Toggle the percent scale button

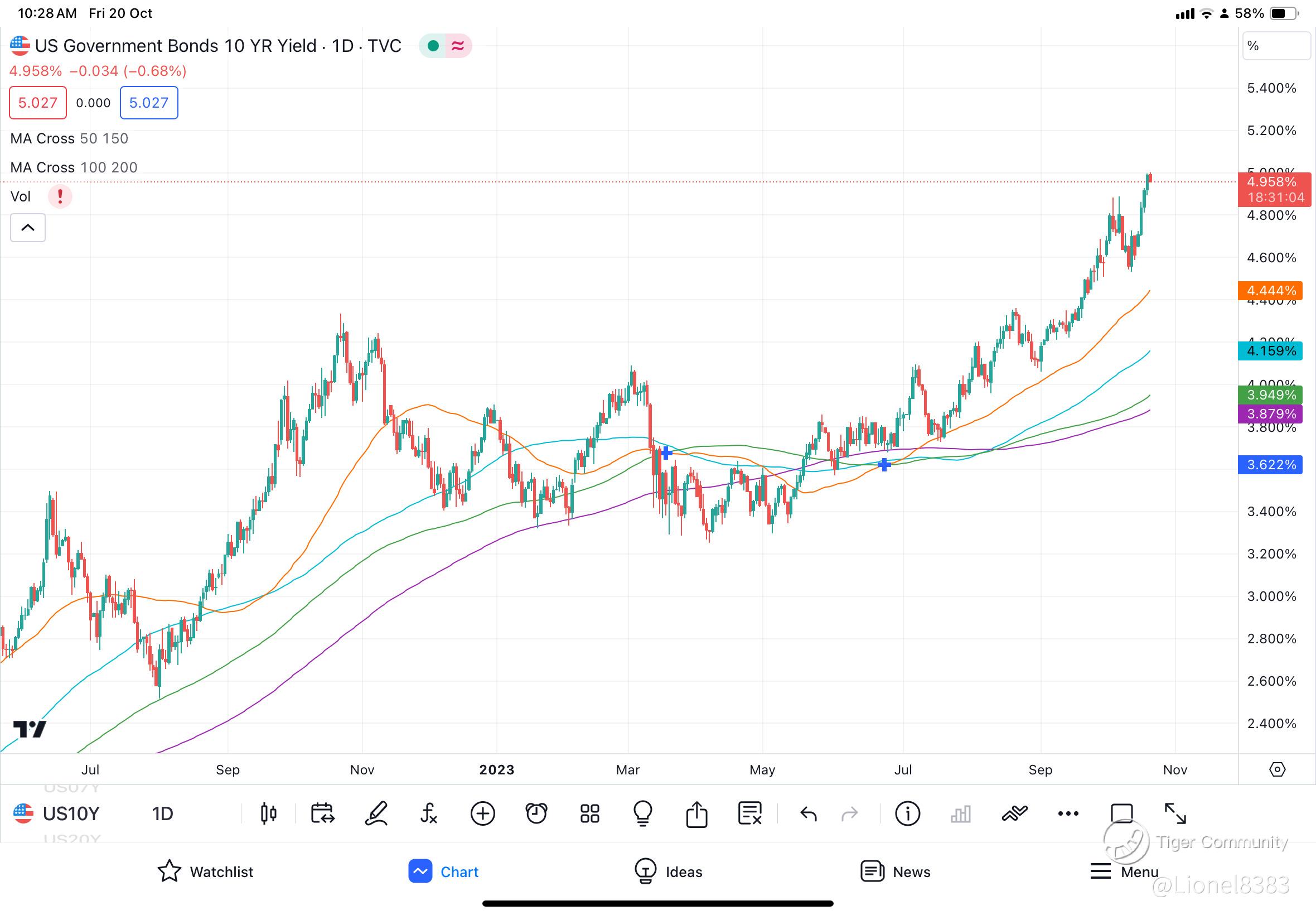coord(1275,46)
